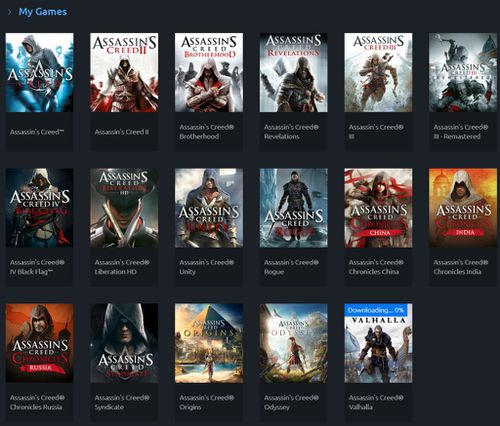Open Assassin's Creed Syndicate cover
Screen dimensions: 500x426
click(x=124, y=343)
